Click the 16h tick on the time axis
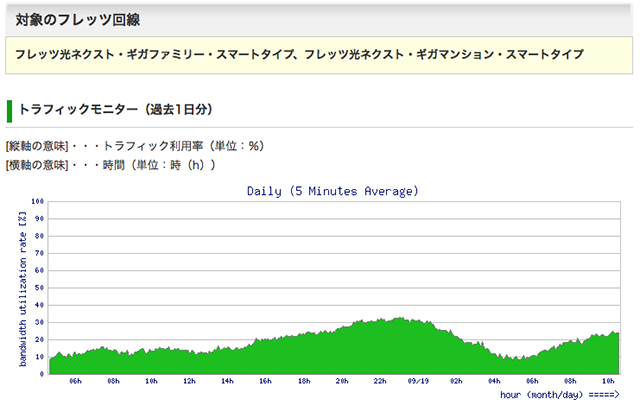This screenshot has width=640, height=405. (x=266, y=380)
